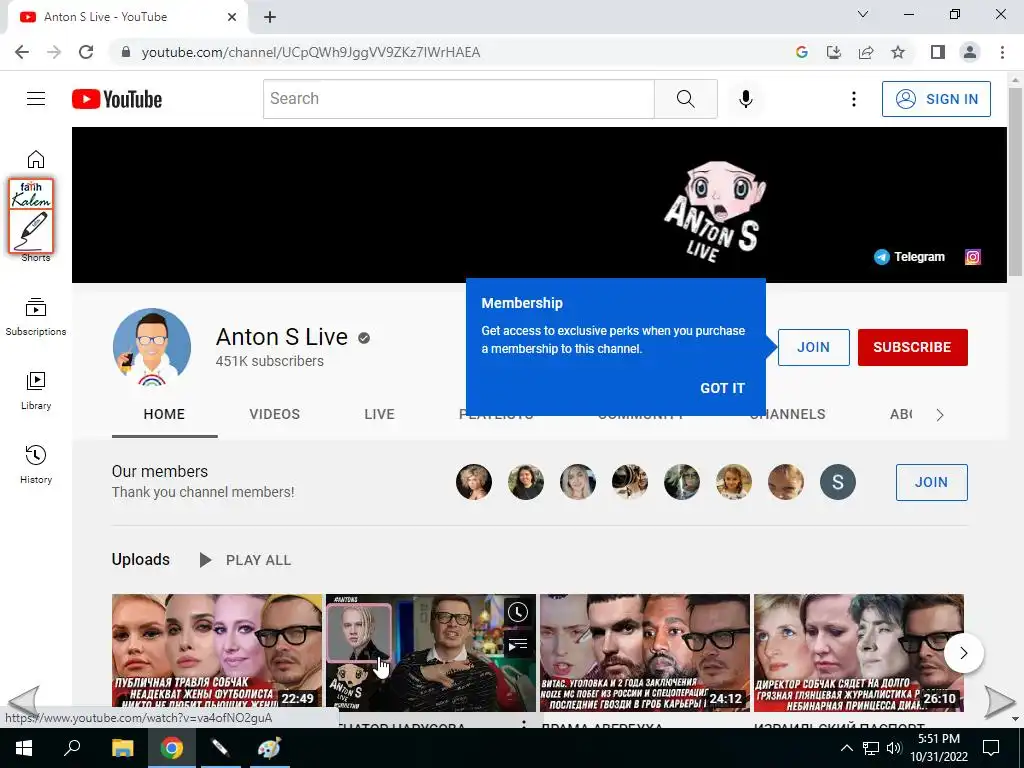Open the channel's Instagram icon link

(972, 257)
